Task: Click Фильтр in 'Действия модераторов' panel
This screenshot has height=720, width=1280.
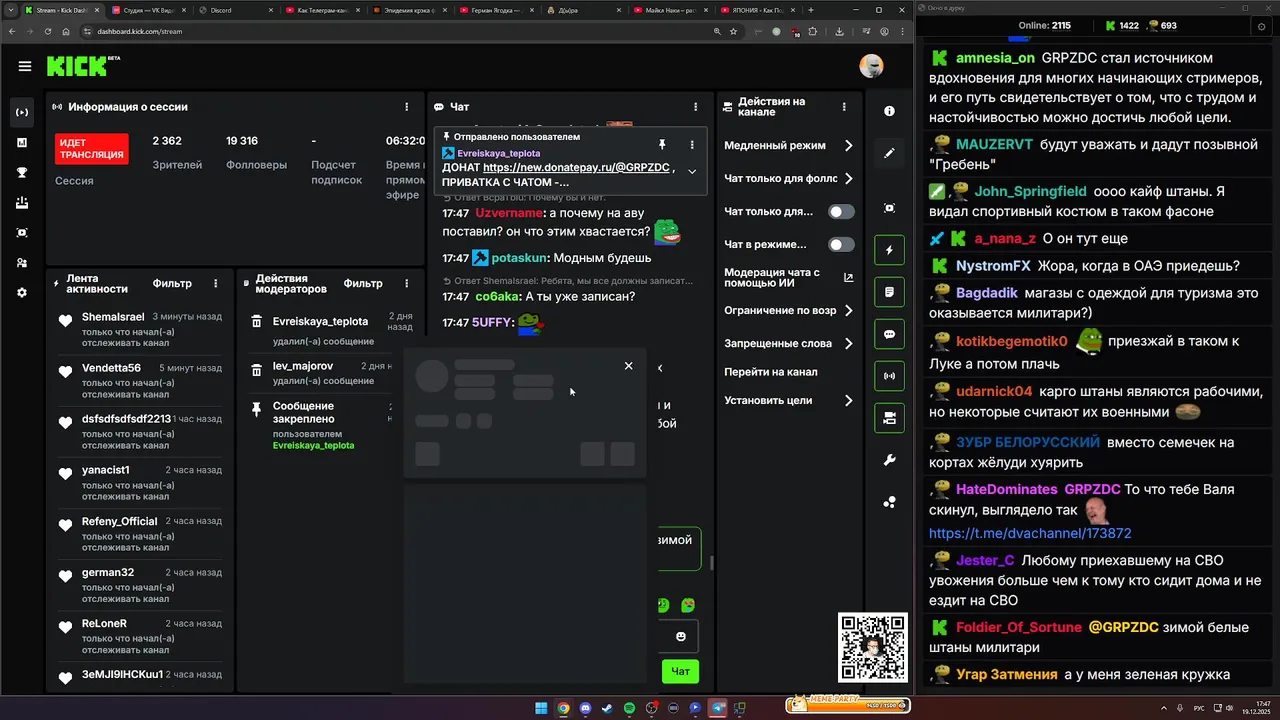Action: click(x=363, y=284)
